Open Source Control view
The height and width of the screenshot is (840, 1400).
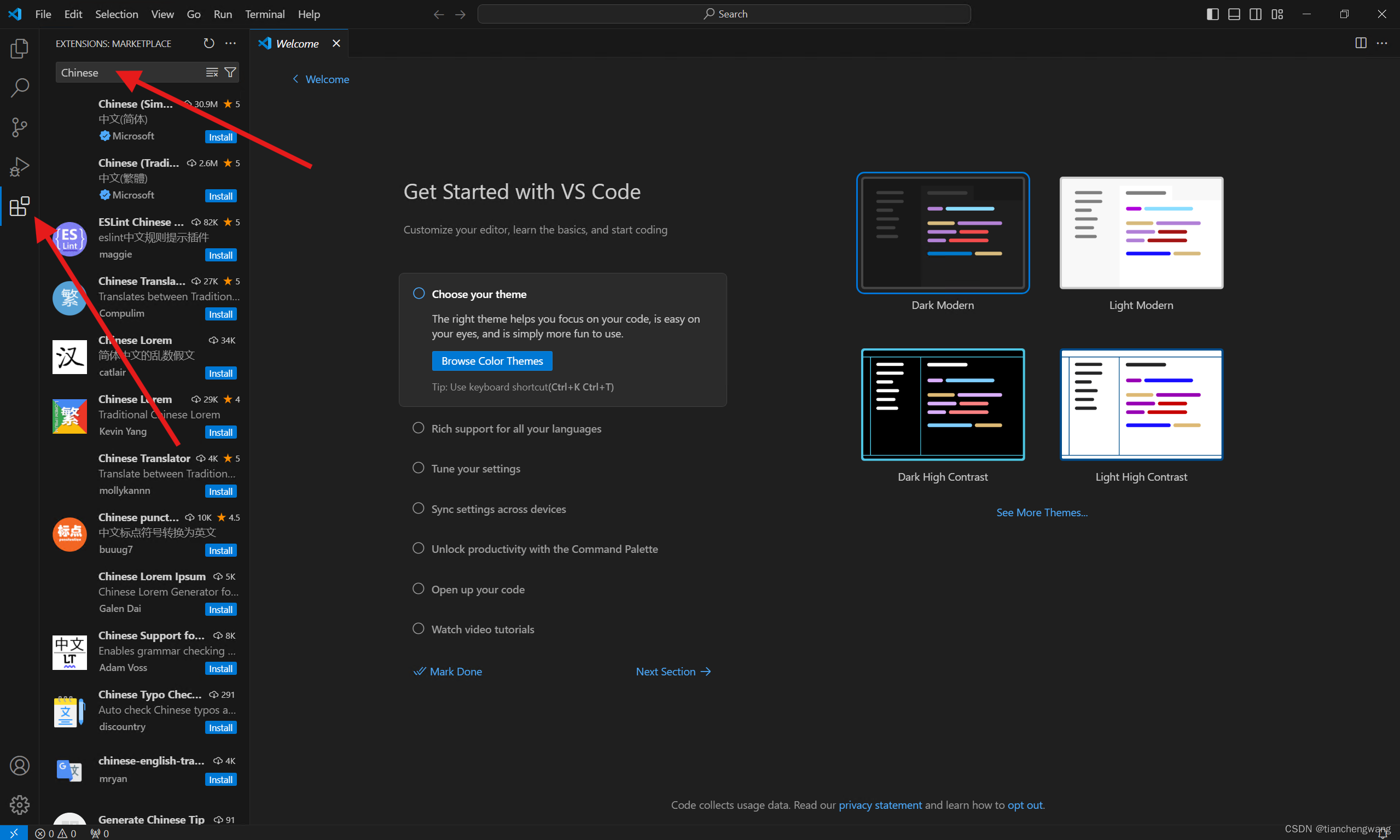[x=19, y=127]
